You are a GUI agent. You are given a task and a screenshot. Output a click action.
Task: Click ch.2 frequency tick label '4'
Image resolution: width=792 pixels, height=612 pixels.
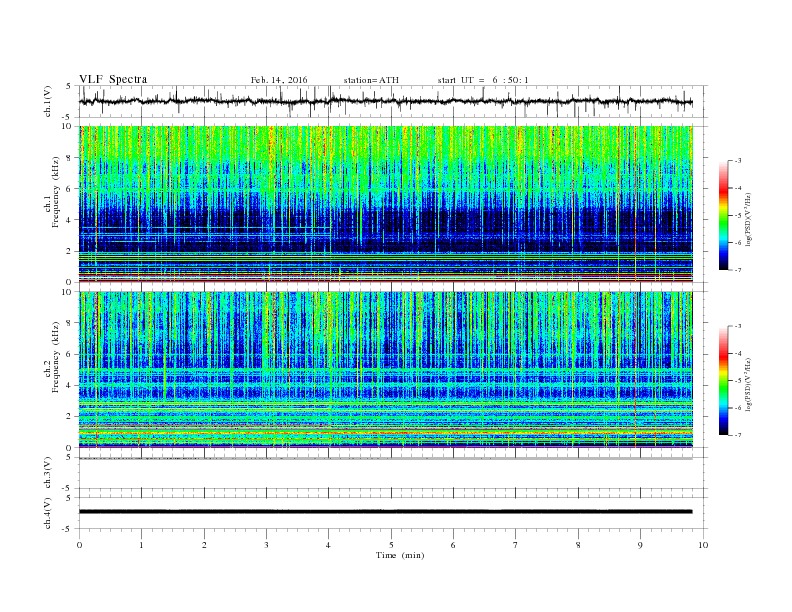(x=69, y=386)
